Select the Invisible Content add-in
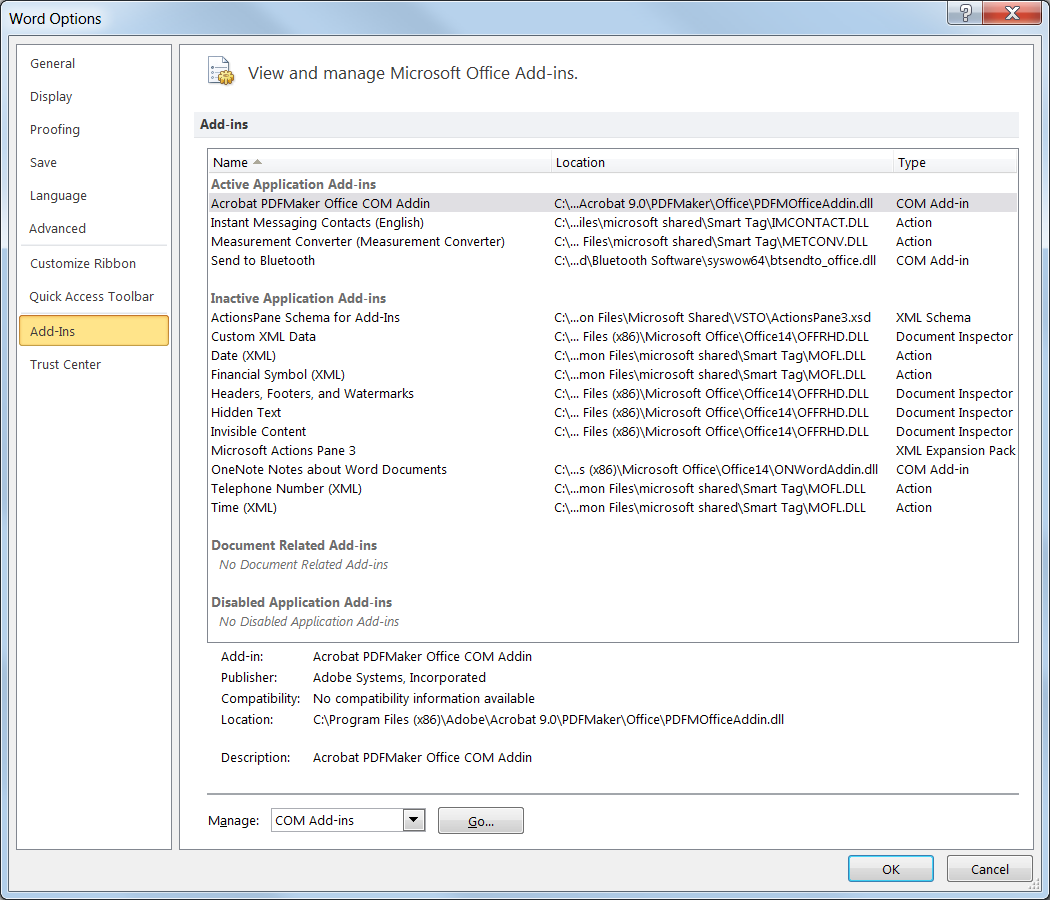 (613, 432)
